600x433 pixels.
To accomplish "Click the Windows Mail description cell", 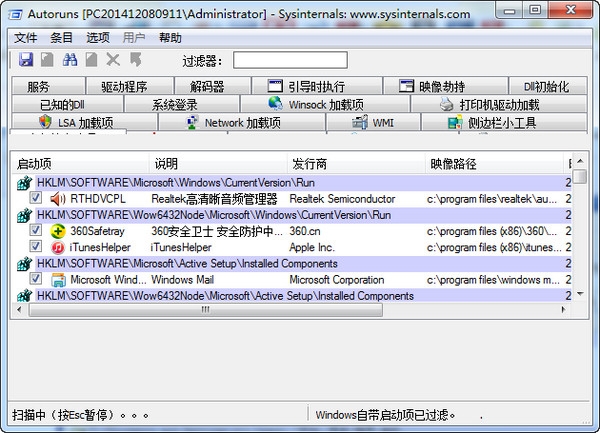I will click(x=183, y=280).
